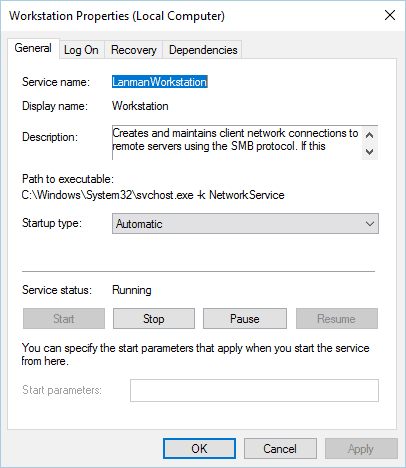Click the grayed-out Apply button
This screenshot has height=468, width=406.
[x=361, y=449]
